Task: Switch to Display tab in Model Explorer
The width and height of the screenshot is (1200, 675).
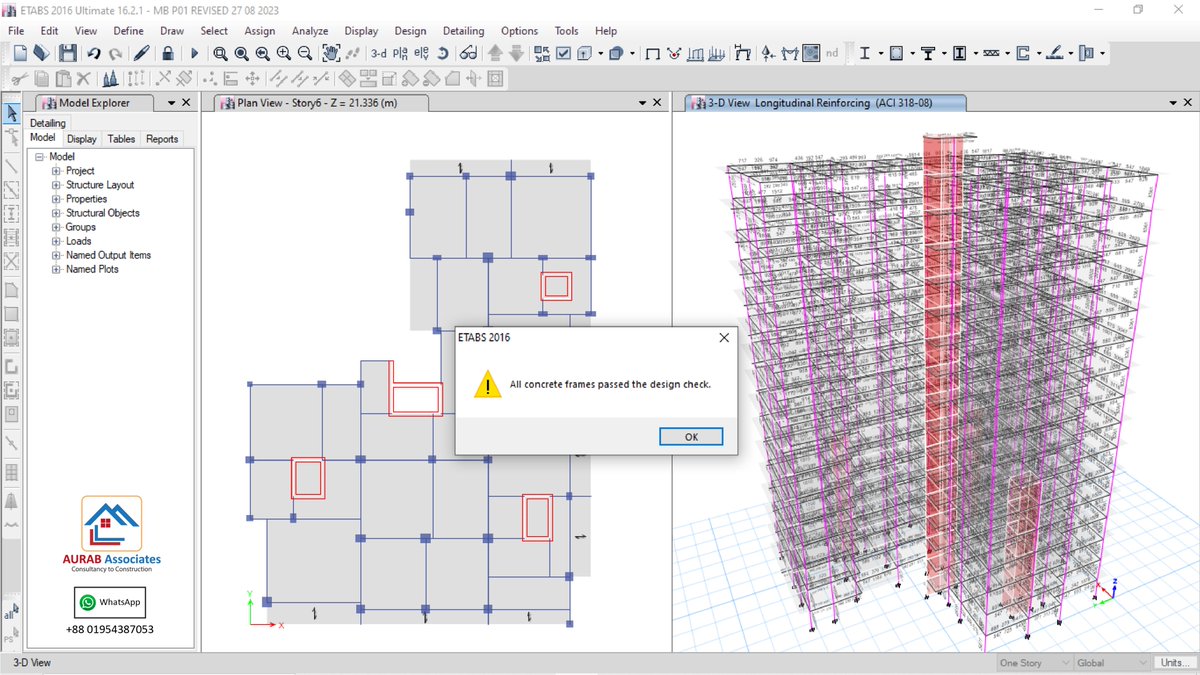Action: click(x=82, y=139)
